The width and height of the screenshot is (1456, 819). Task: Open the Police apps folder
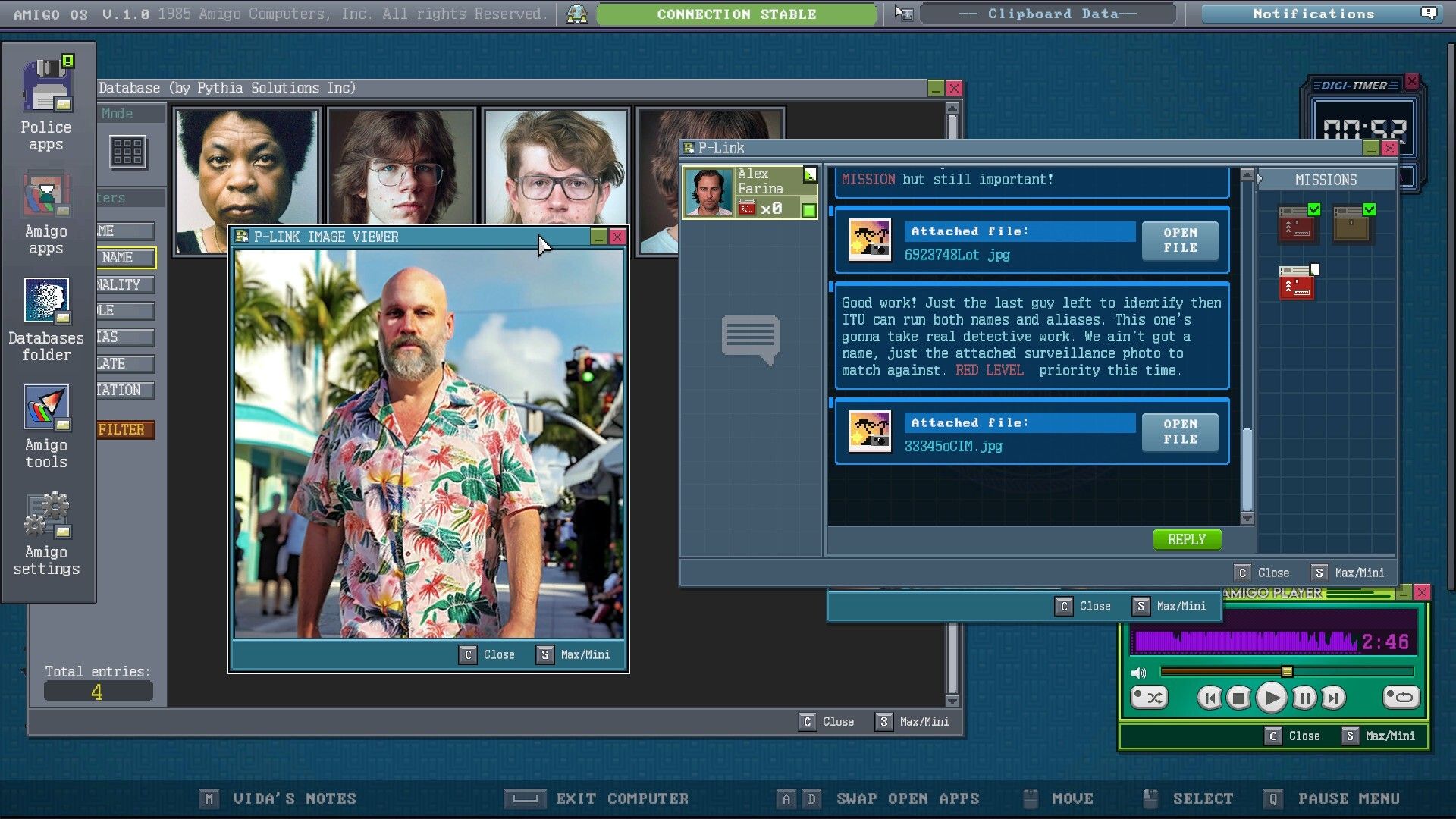pyautogui.click(x=46, y=102)
